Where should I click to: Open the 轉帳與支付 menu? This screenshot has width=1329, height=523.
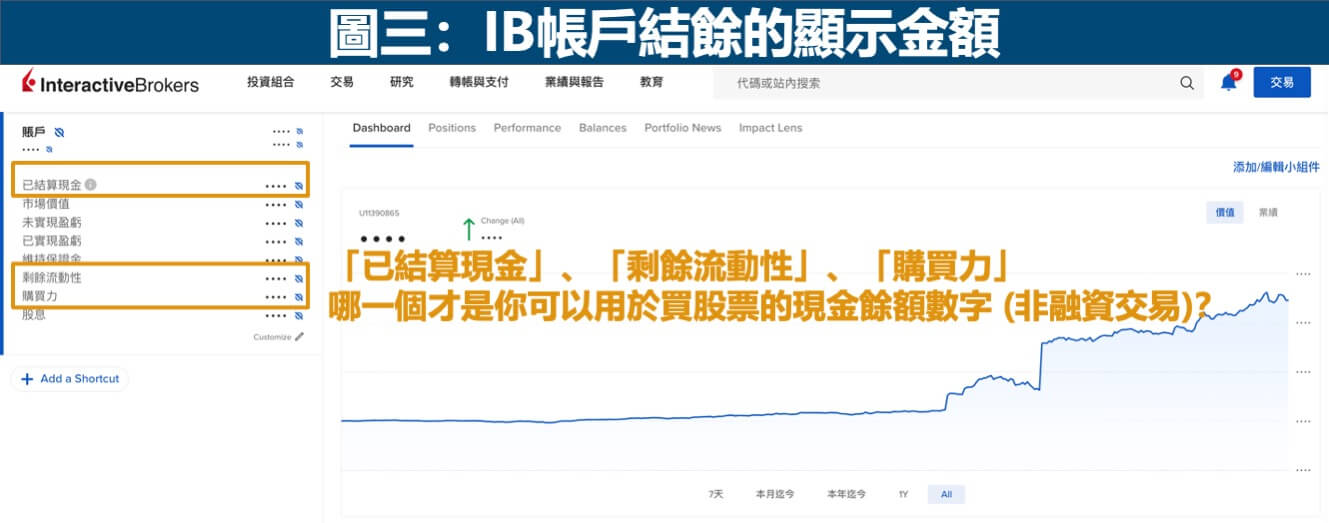(479, 82)
